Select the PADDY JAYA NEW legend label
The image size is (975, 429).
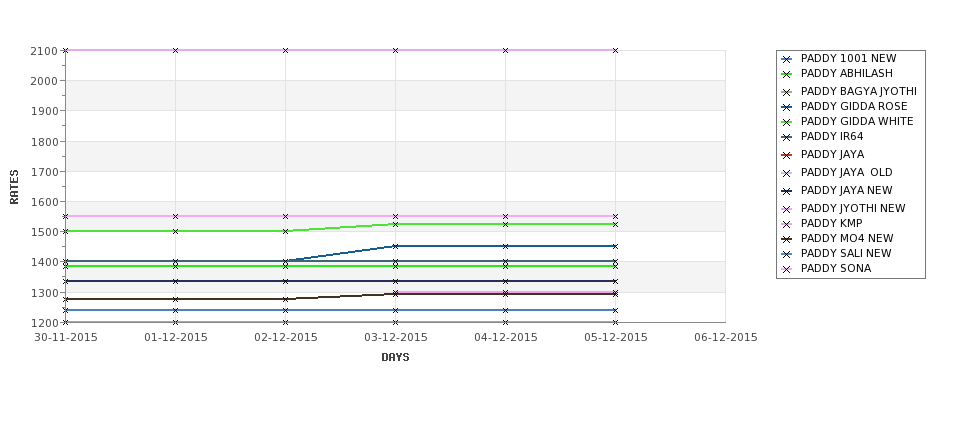(x=846, y=191)
